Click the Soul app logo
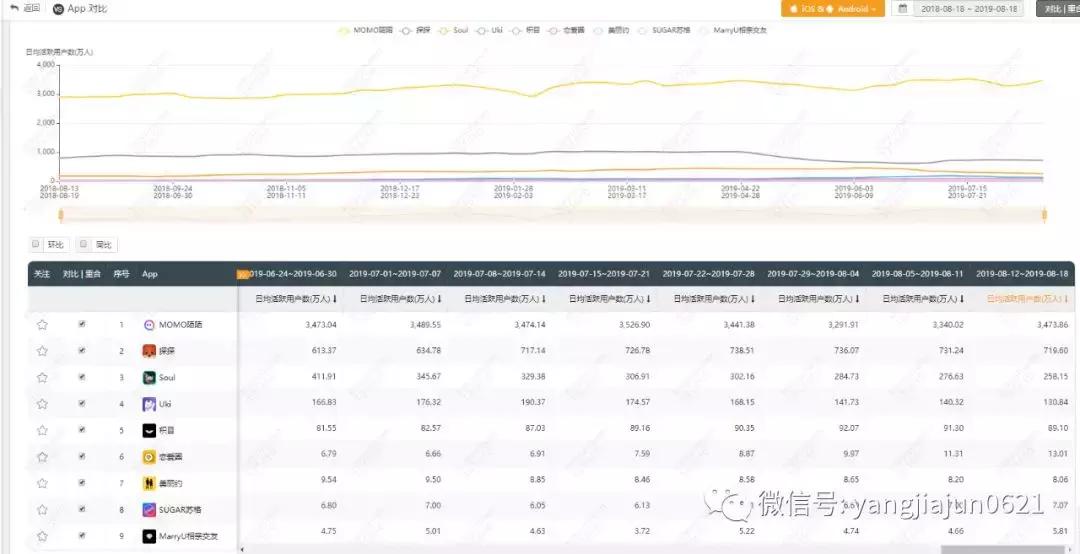1080x554 pixels. click(x=149, y=378)
